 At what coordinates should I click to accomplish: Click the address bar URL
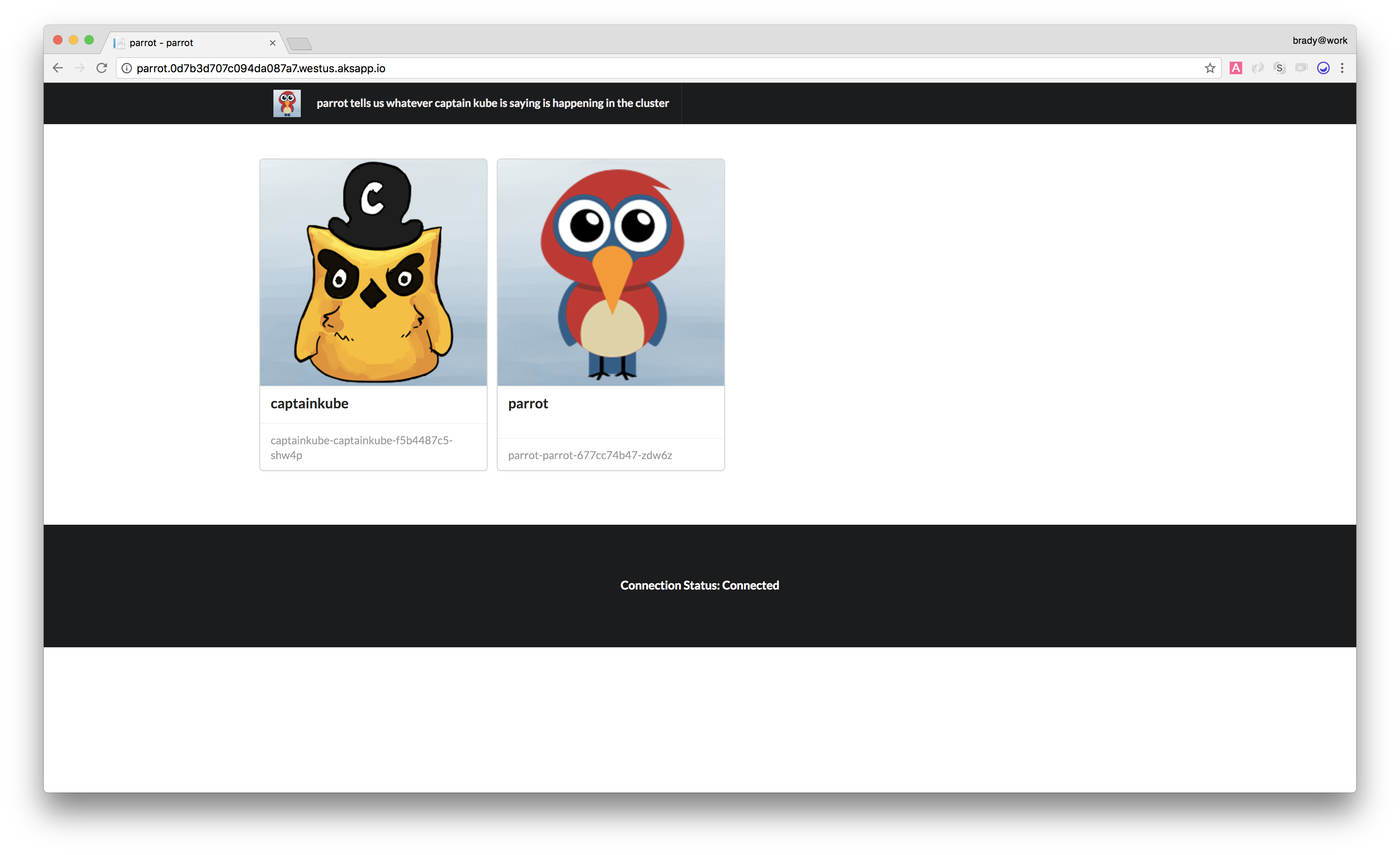pyautogui.click(x=261, y=68)
